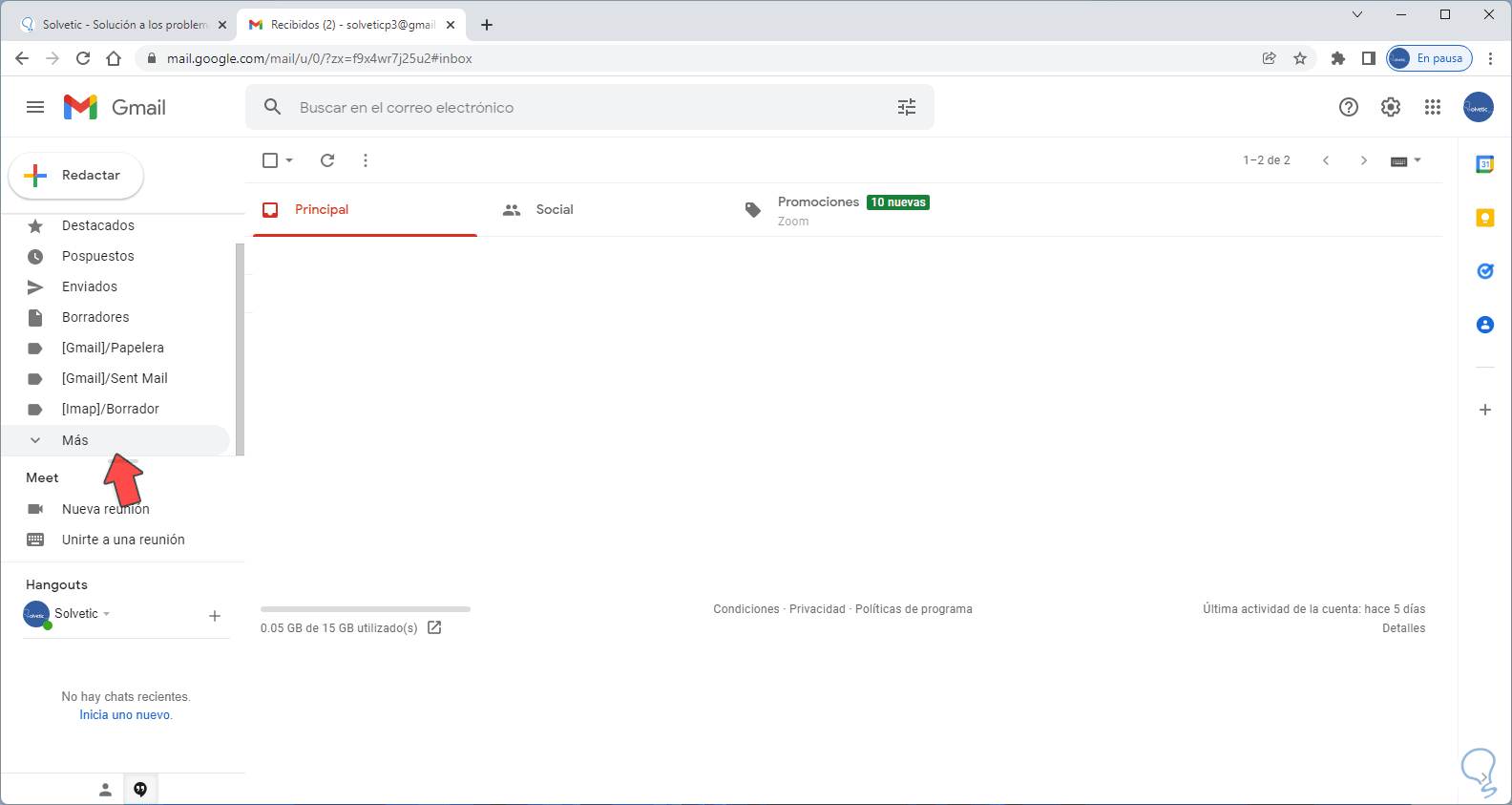Viewport: 1512px width, 805px height.
Task: Bookmark this page with the star icon
Action: coord(1300,58)
